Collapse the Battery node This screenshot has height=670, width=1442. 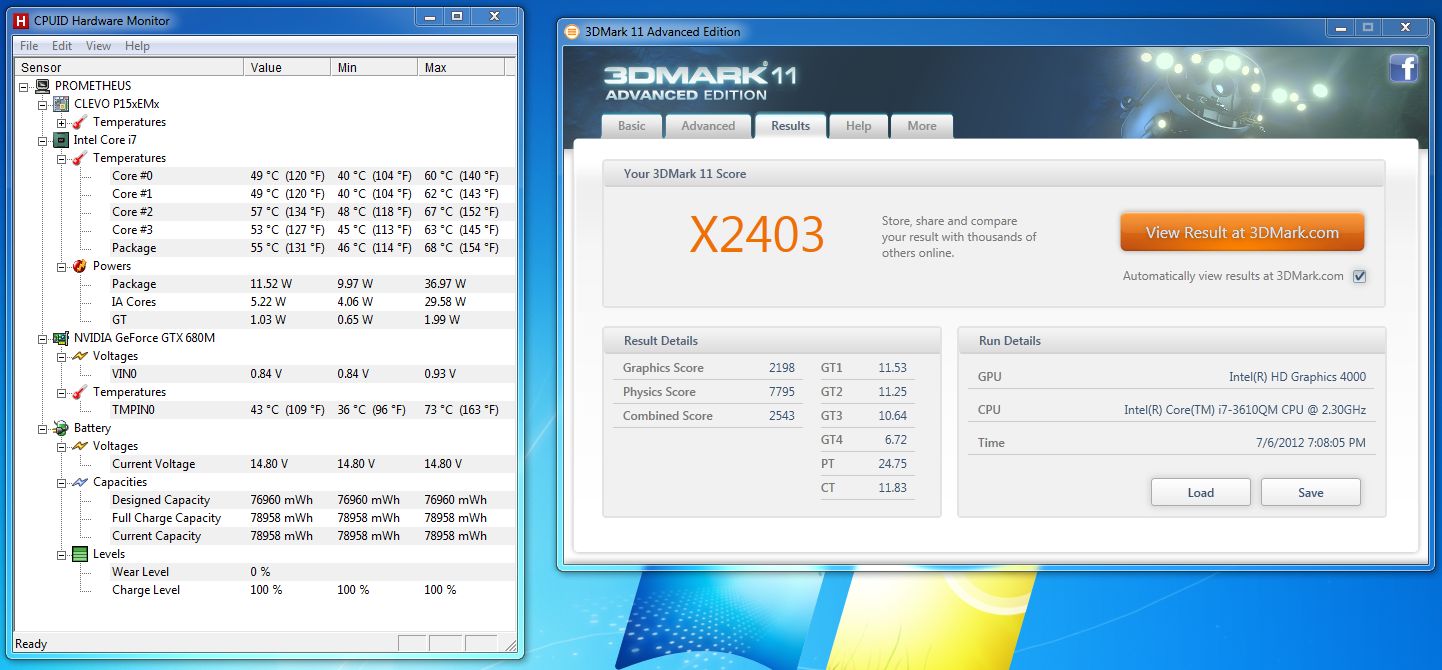point(43,428)
